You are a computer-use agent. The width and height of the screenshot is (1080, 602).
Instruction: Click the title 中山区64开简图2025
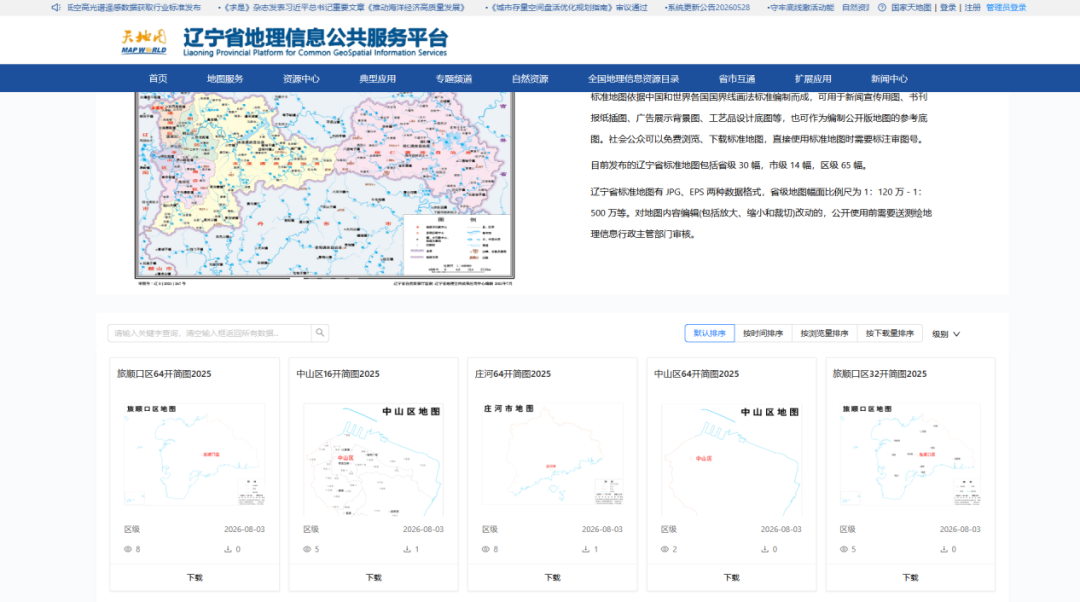point(696,374)
